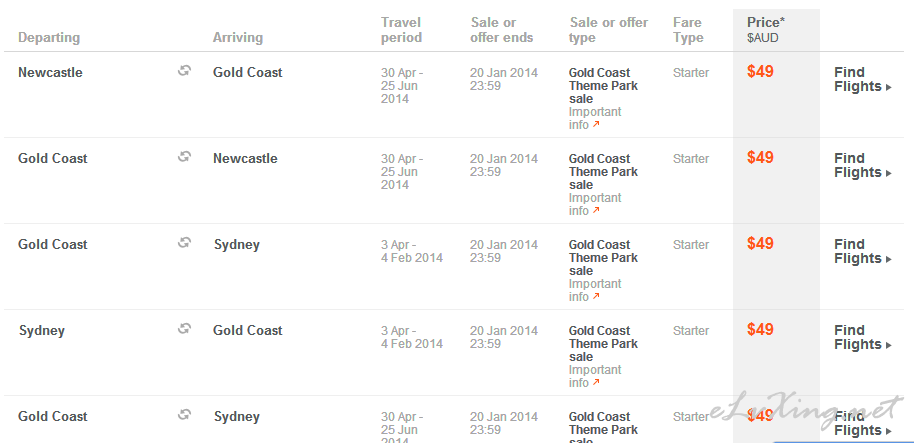Find Flights for Gold Coast to Newcastle

click(863, 166)
